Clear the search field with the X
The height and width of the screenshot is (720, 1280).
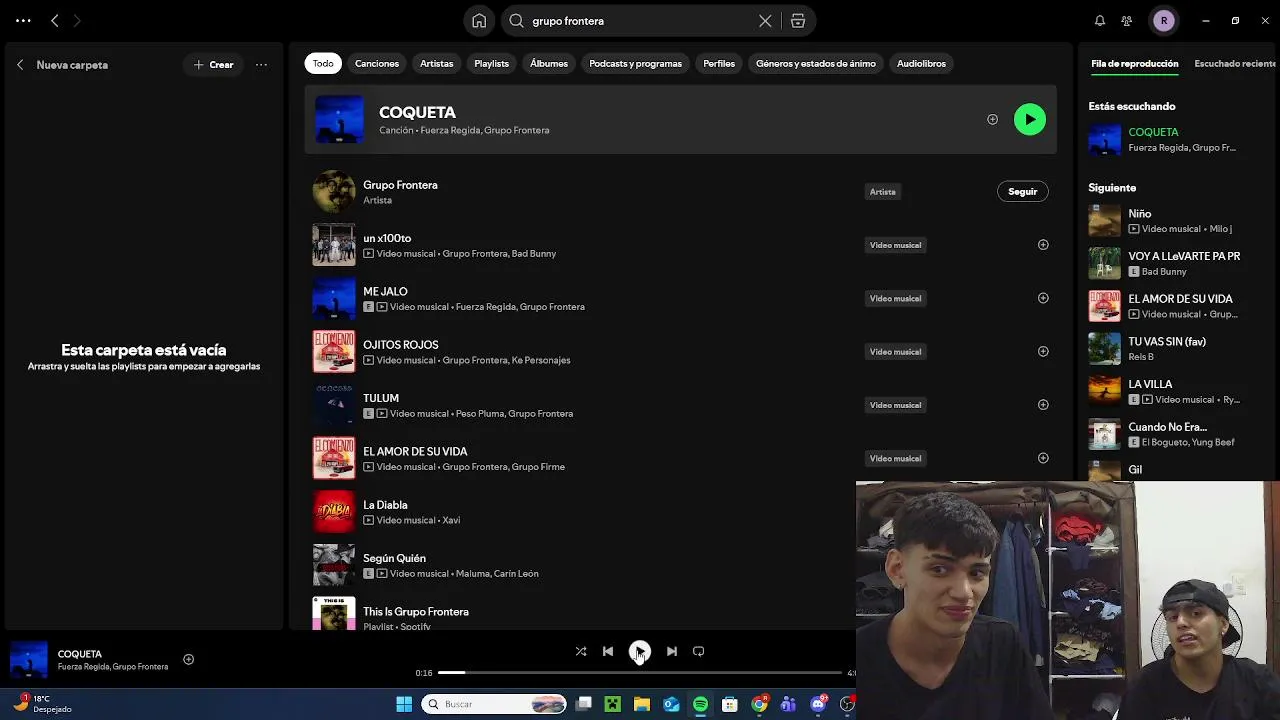(x=765, y=21)
